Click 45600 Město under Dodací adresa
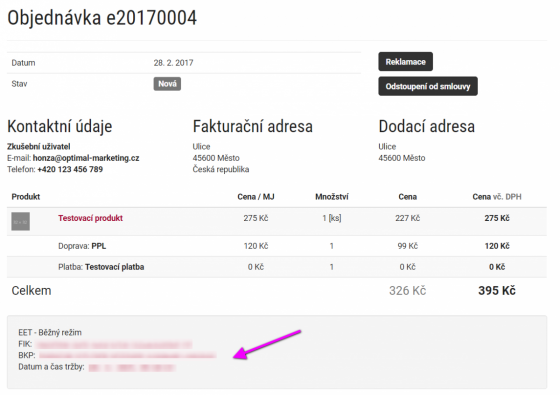The image size is (560, 395). (402, 158)
